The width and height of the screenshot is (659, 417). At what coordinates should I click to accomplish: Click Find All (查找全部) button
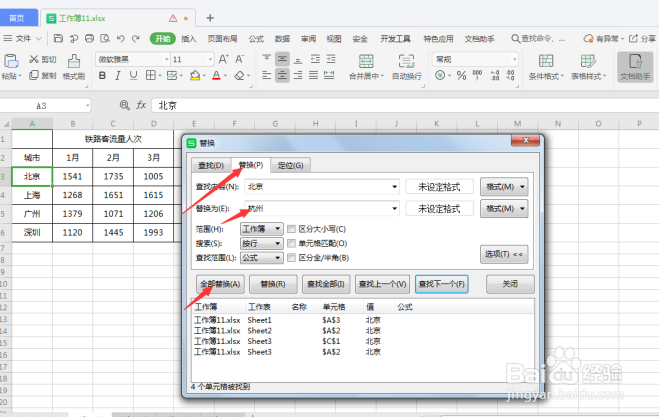point(326,284)
